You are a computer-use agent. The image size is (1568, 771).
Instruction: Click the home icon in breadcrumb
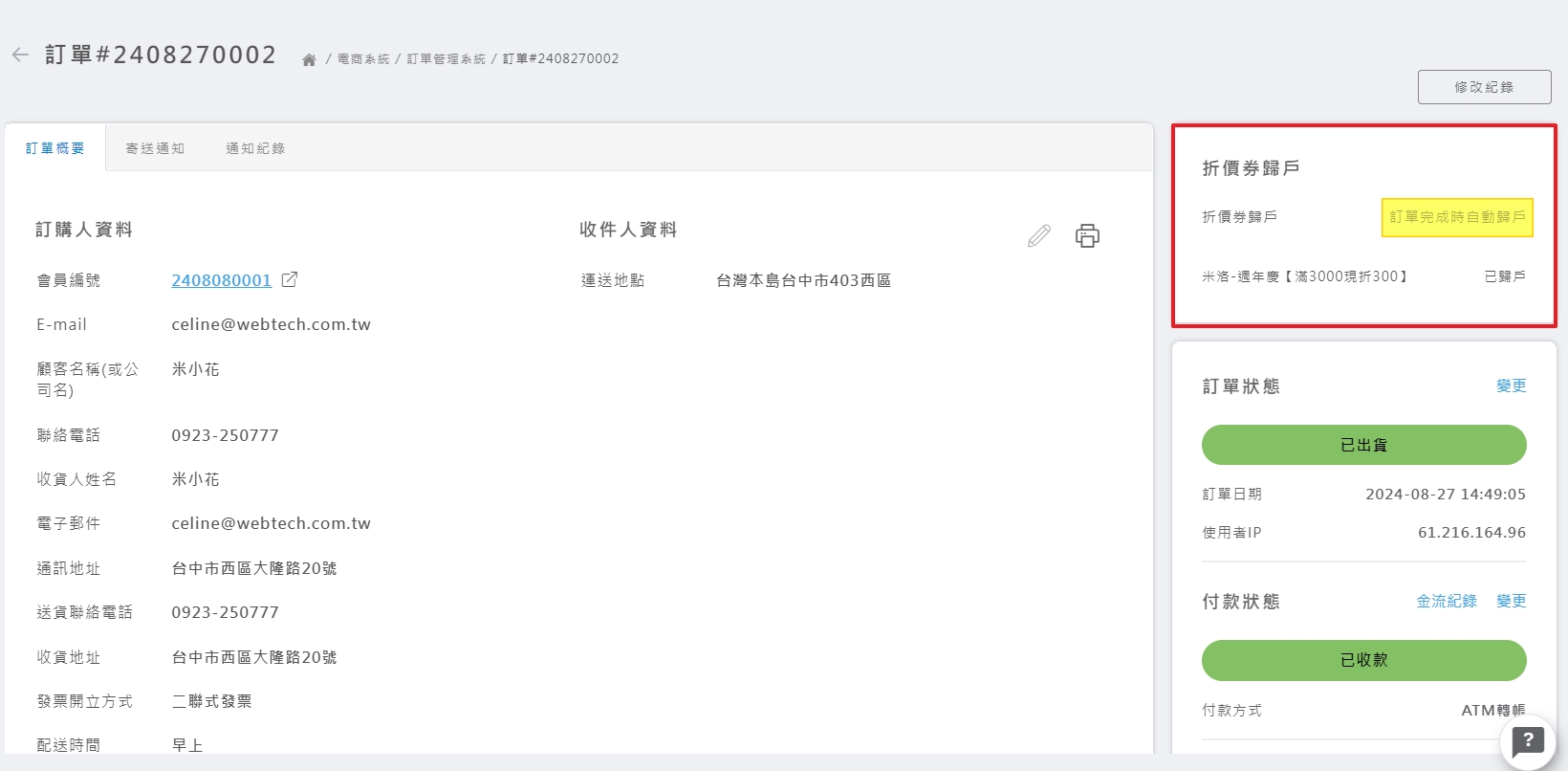[x=309, y=59]
